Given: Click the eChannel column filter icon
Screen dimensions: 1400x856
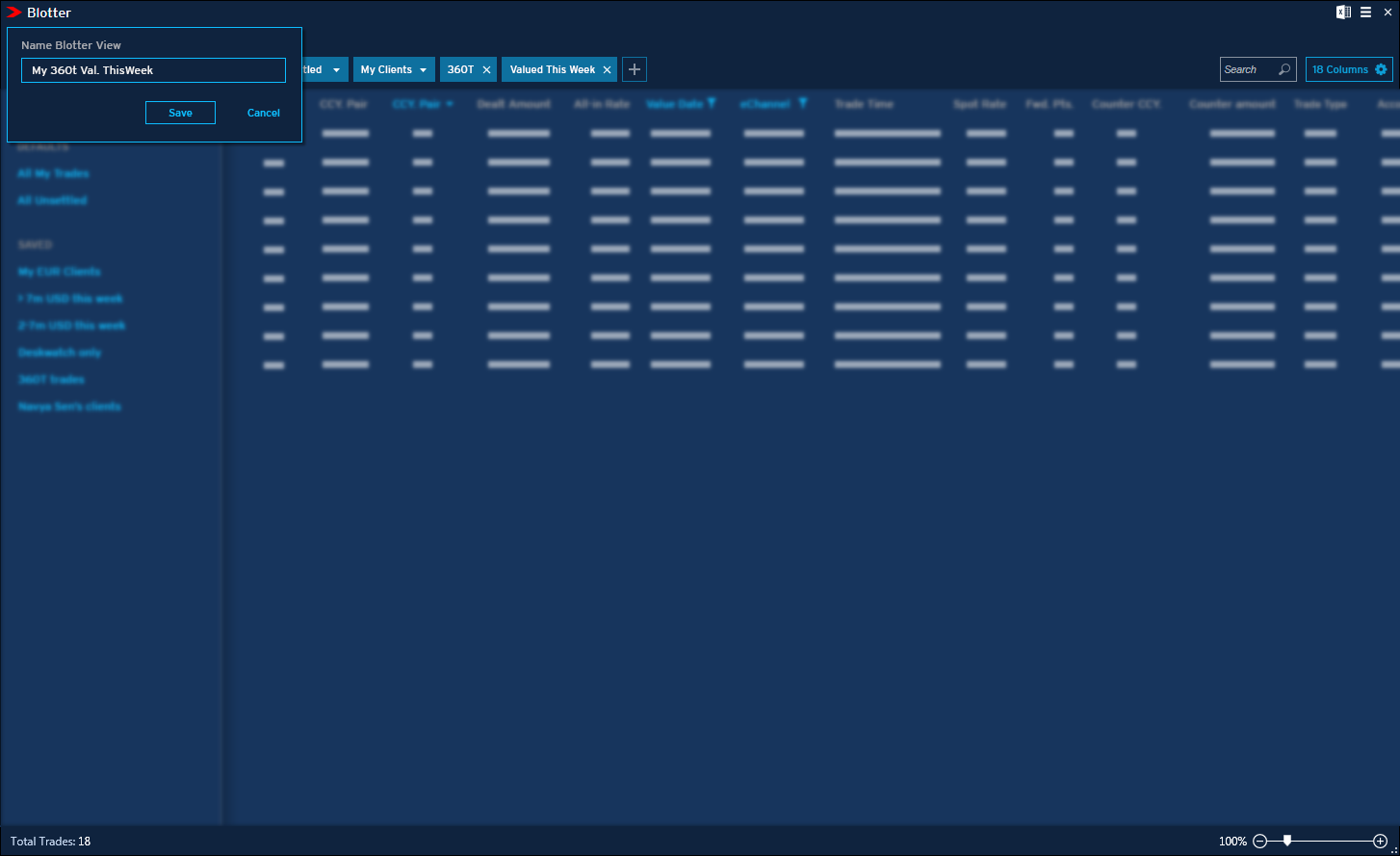Looking at the screenshot, I should click(802, 103).
